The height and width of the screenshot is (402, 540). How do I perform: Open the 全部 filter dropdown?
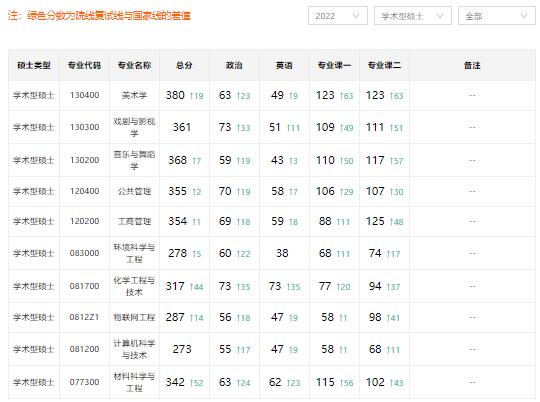[x=497, y=16]
